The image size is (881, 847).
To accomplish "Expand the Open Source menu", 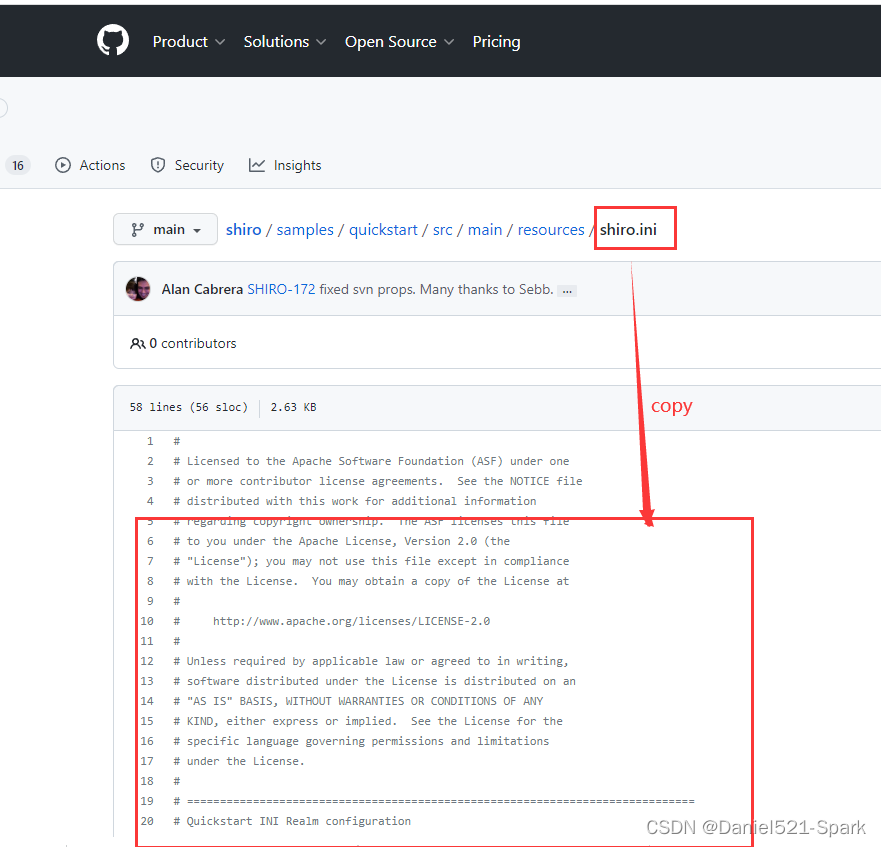I will pos(399,42).
